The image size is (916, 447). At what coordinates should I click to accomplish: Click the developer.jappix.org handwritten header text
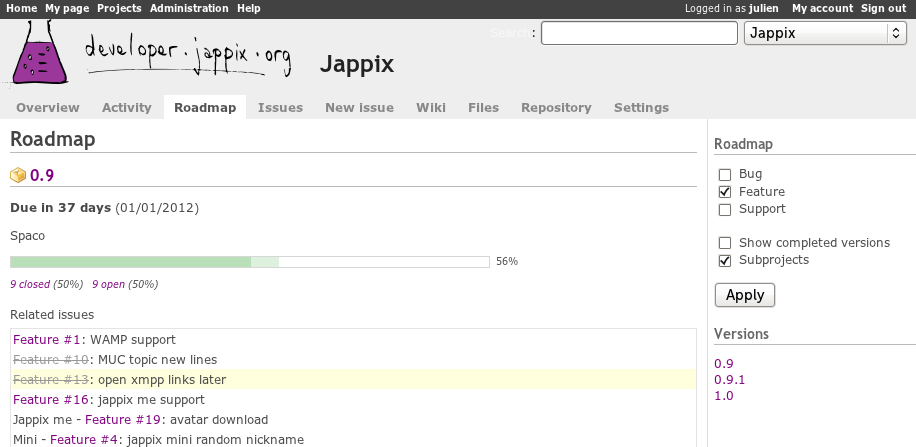189,54
